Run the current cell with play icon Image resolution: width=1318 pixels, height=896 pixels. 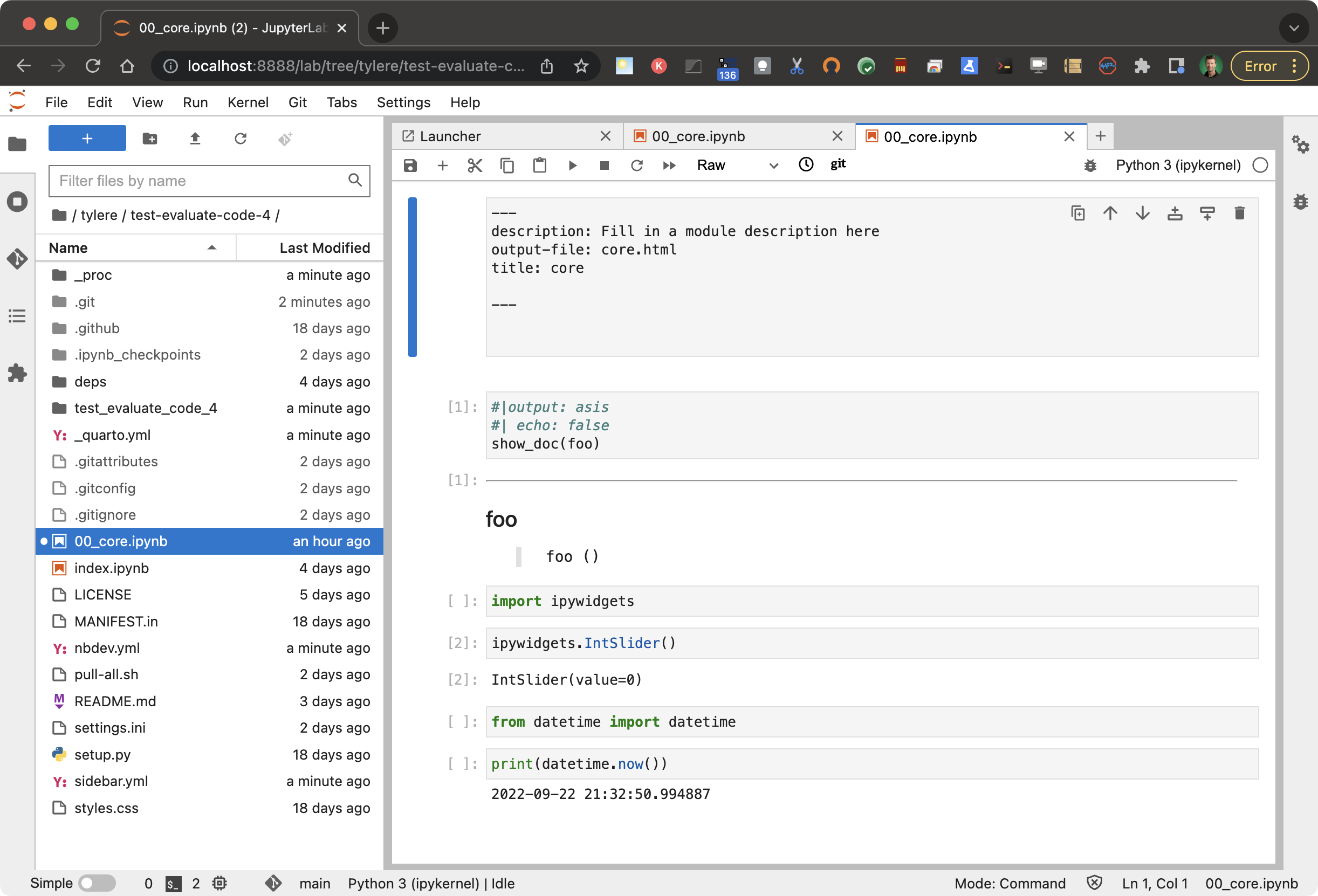(572, 165)
